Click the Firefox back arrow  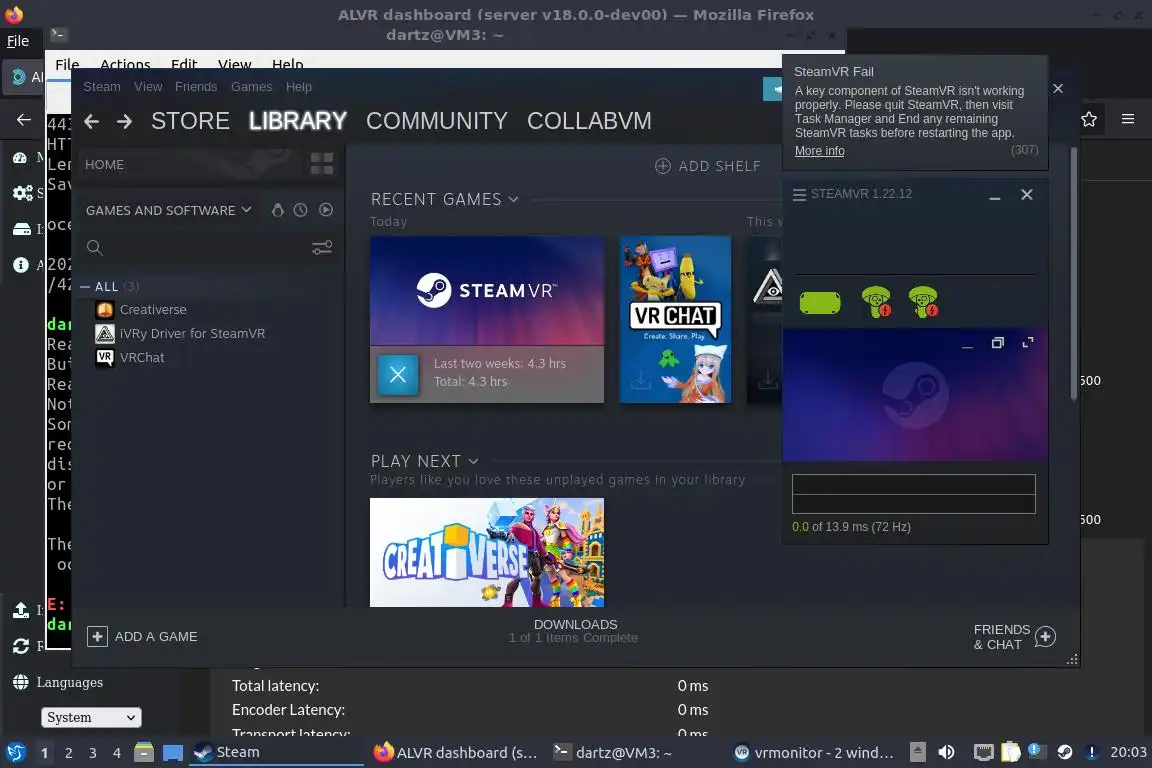point(24,119)
